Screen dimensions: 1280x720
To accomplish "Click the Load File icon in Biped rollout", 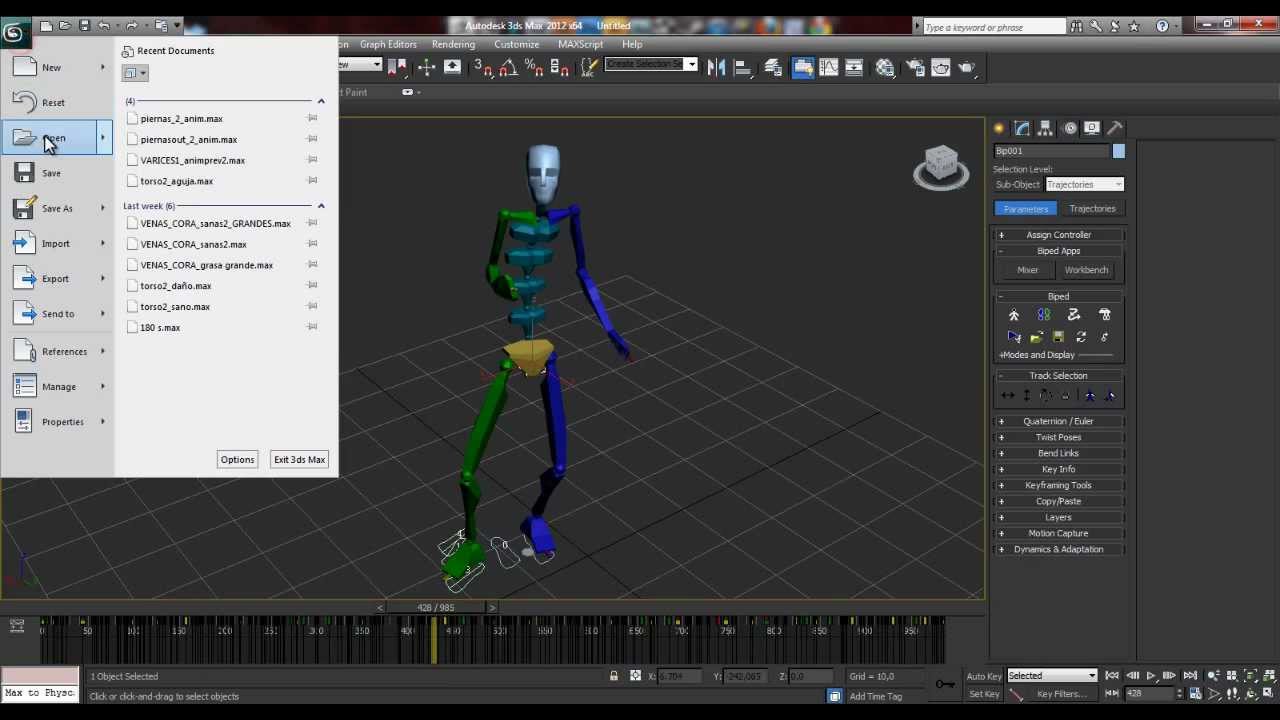I will click(1036, 338).
